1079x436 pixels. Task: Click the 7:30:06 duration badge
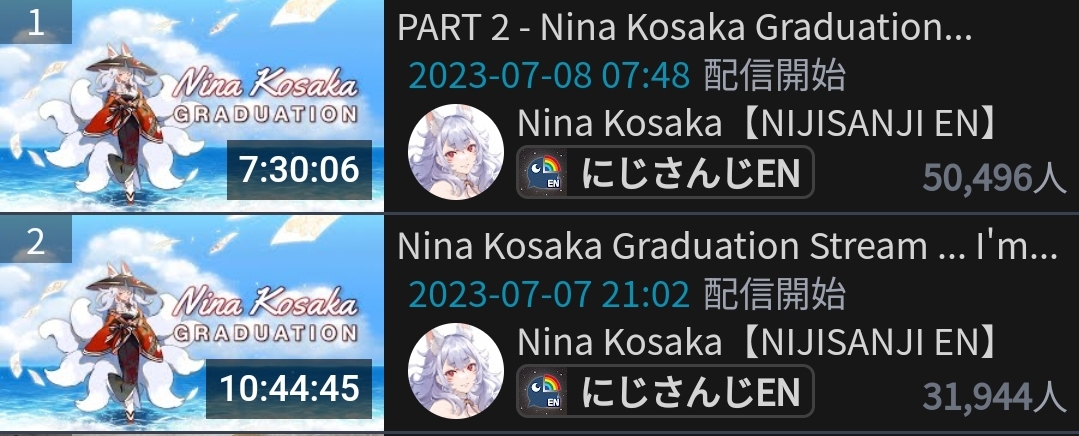point(299,169)
